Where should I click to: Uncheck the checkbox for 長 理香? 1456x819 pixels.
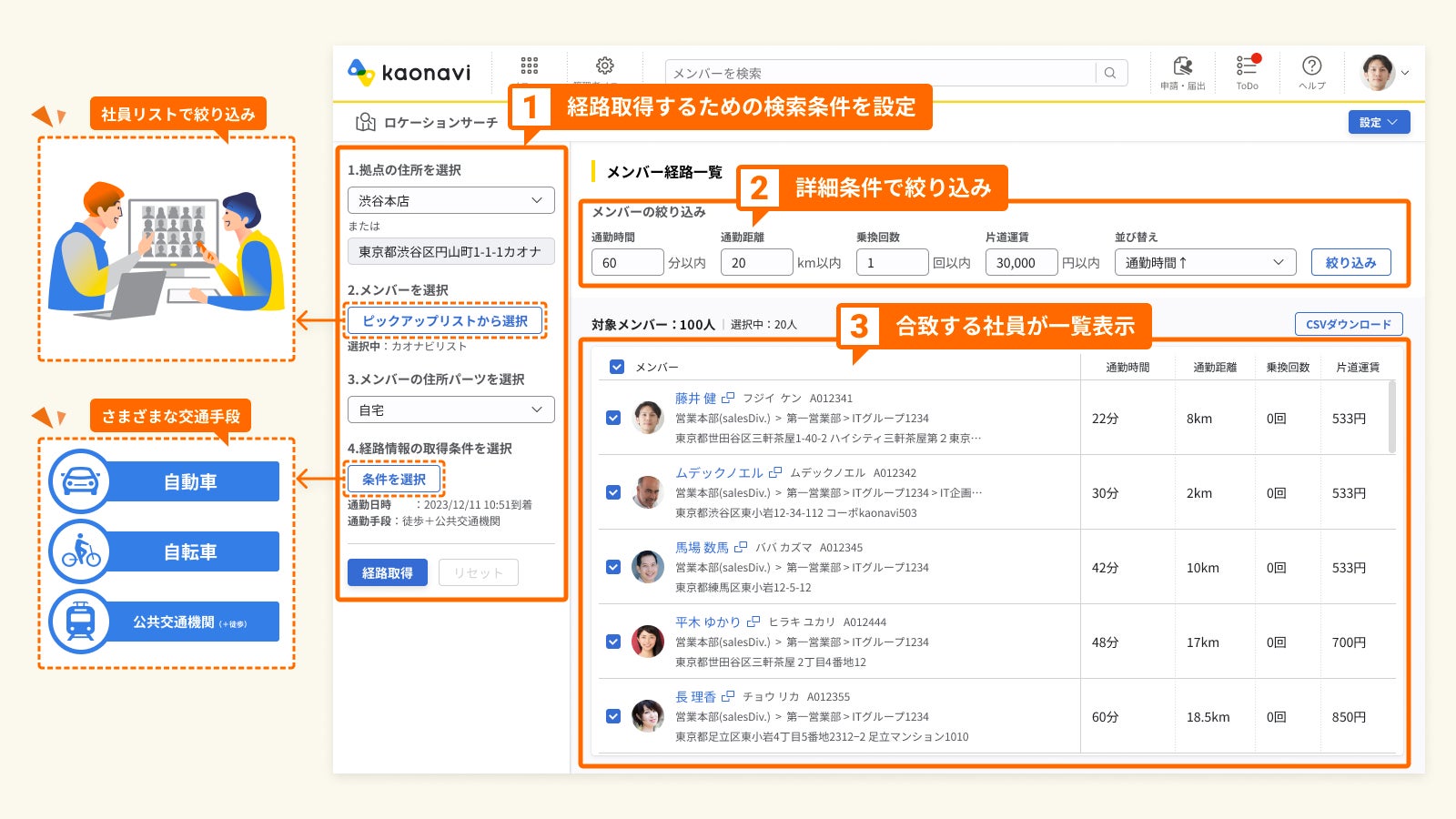(613, 716)
